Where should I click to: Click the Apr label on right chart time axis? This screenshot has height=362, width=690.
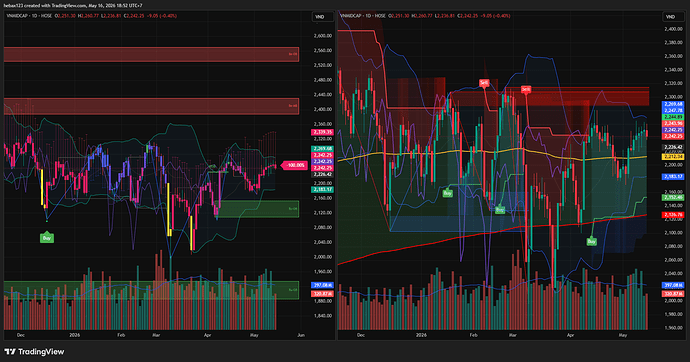tap(571, 335)
